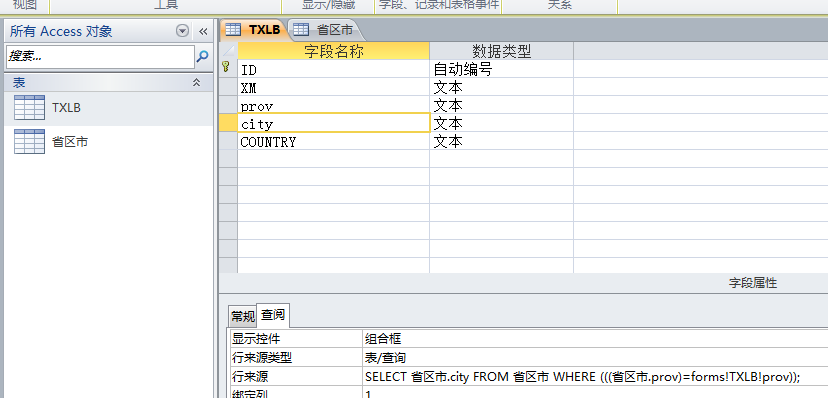Collapse the navigation pane with the double chevron
Viewport: 828px width, 398px height.
203,32
